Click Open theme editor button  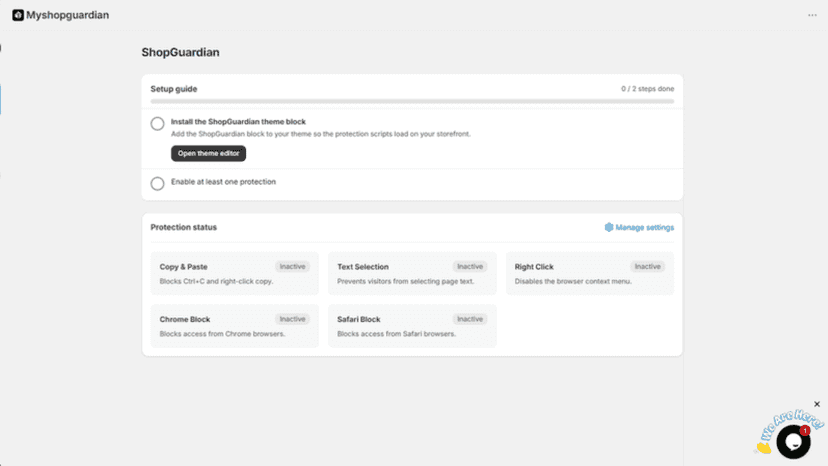(209, 153)
